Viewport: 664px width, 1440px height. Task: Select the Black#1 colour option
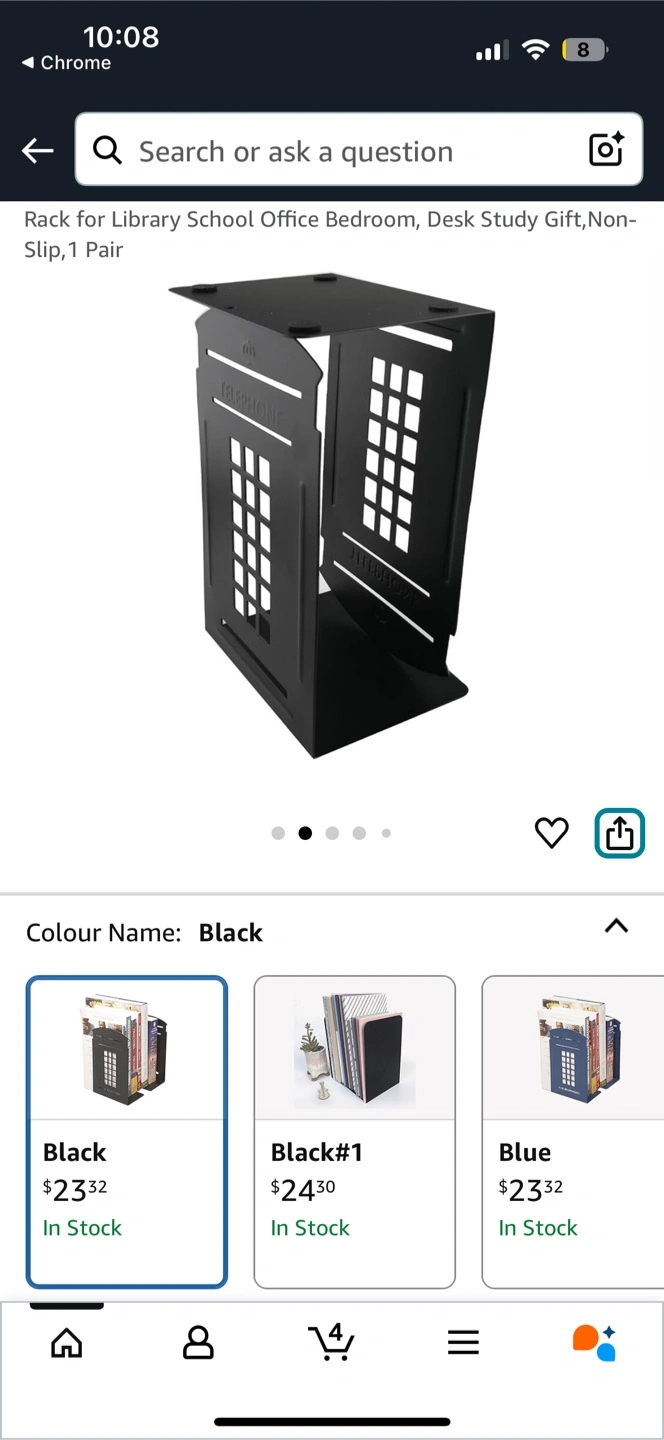355,1132
